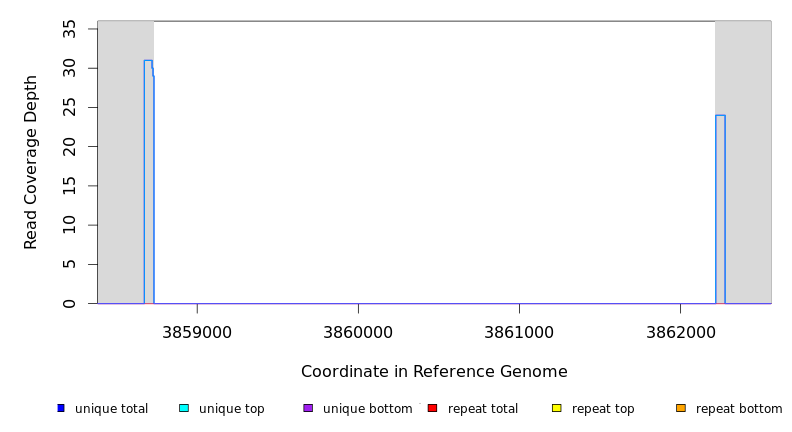Click the 3860000 x-axis tick label
The image size is (792, 432).
tap(358, 331)
